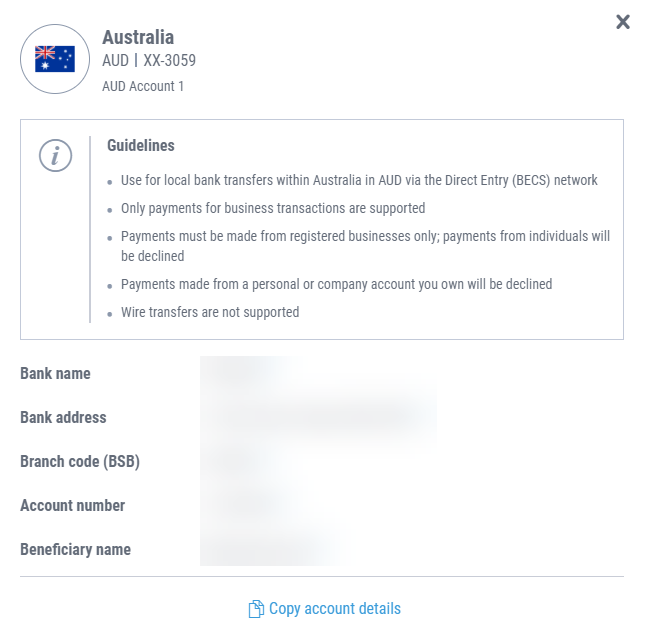Click the Branch code (BSB) label
This screenshot has height=637, width=646.
[80, 461]
